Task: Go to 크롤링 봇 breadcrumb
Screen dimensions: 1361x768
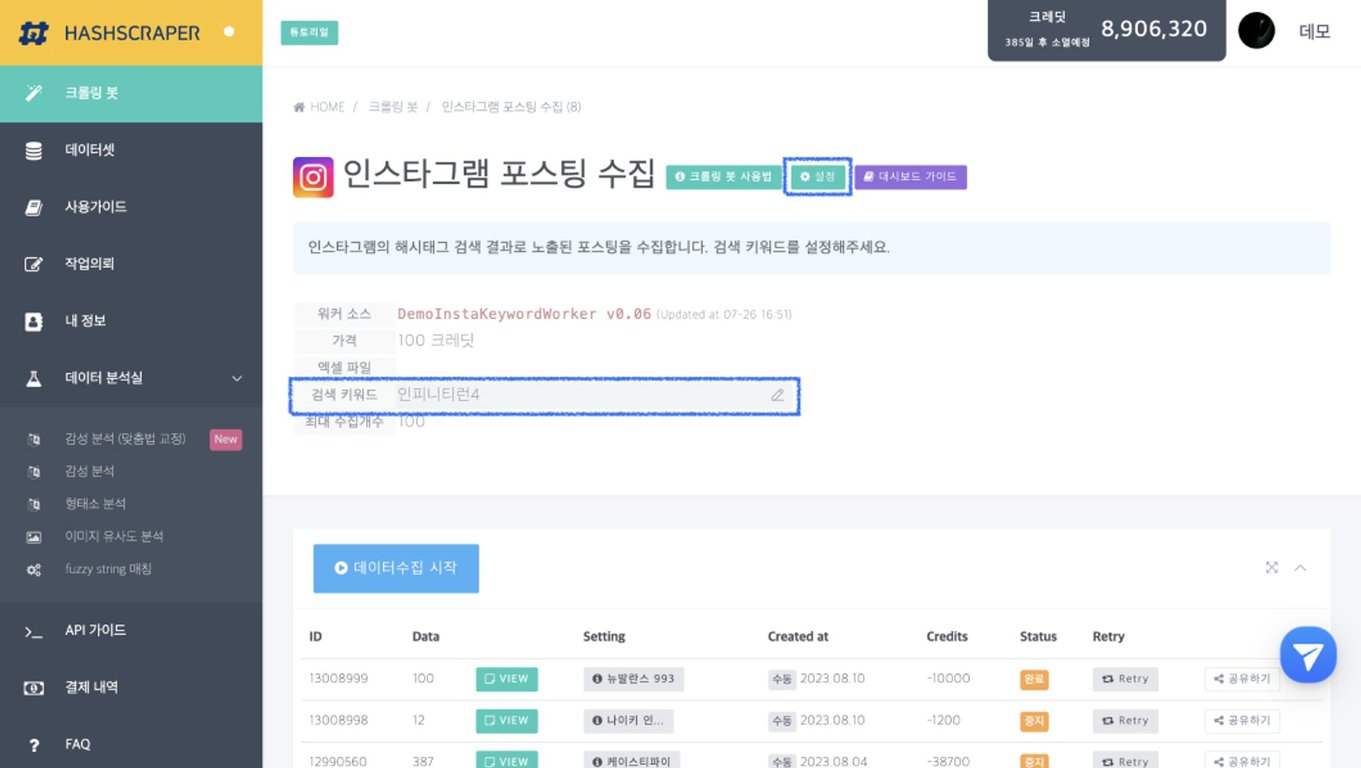Action: (393, 107)
